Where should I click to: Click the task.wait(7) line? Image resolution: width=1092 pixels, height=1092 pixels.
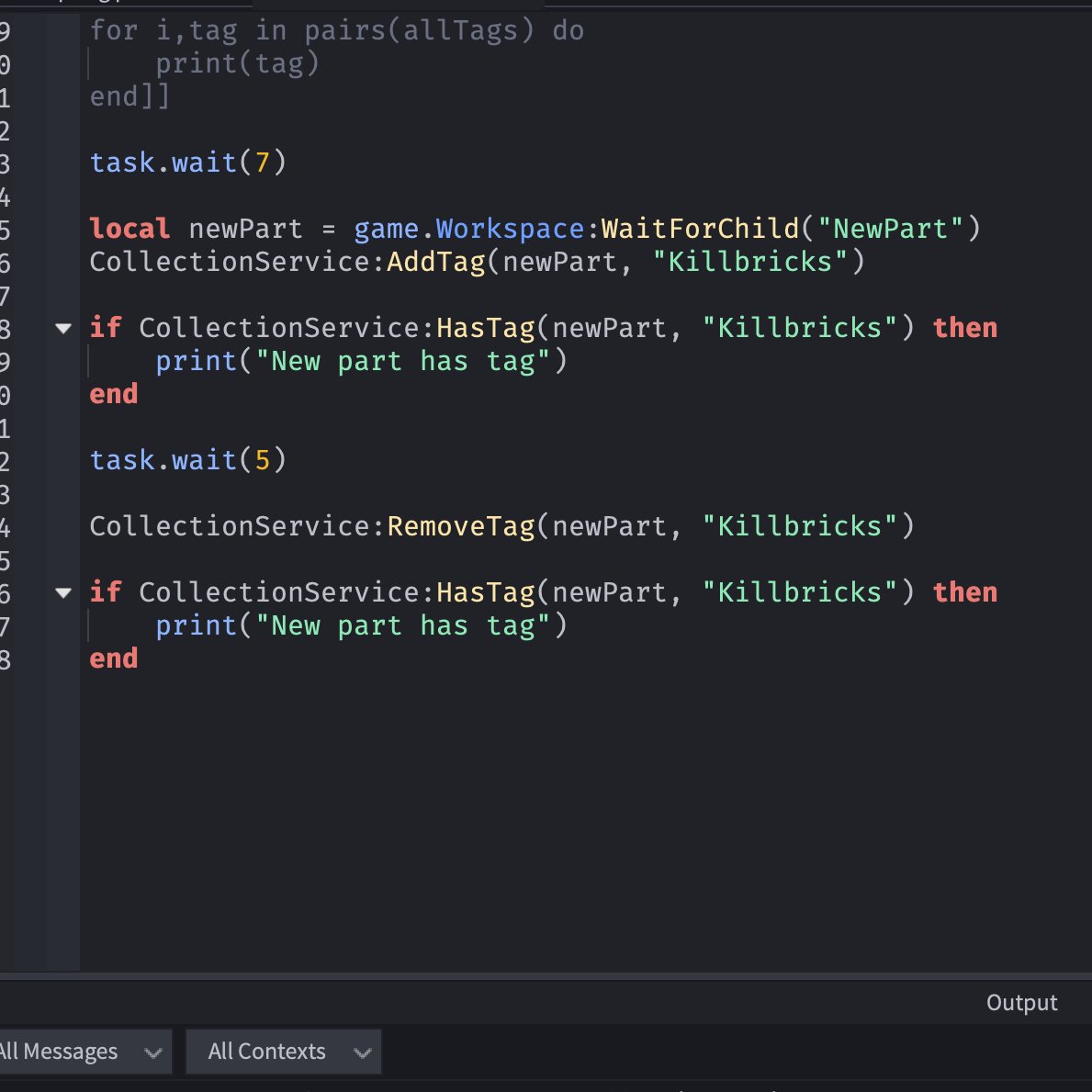tap(188, 163)
